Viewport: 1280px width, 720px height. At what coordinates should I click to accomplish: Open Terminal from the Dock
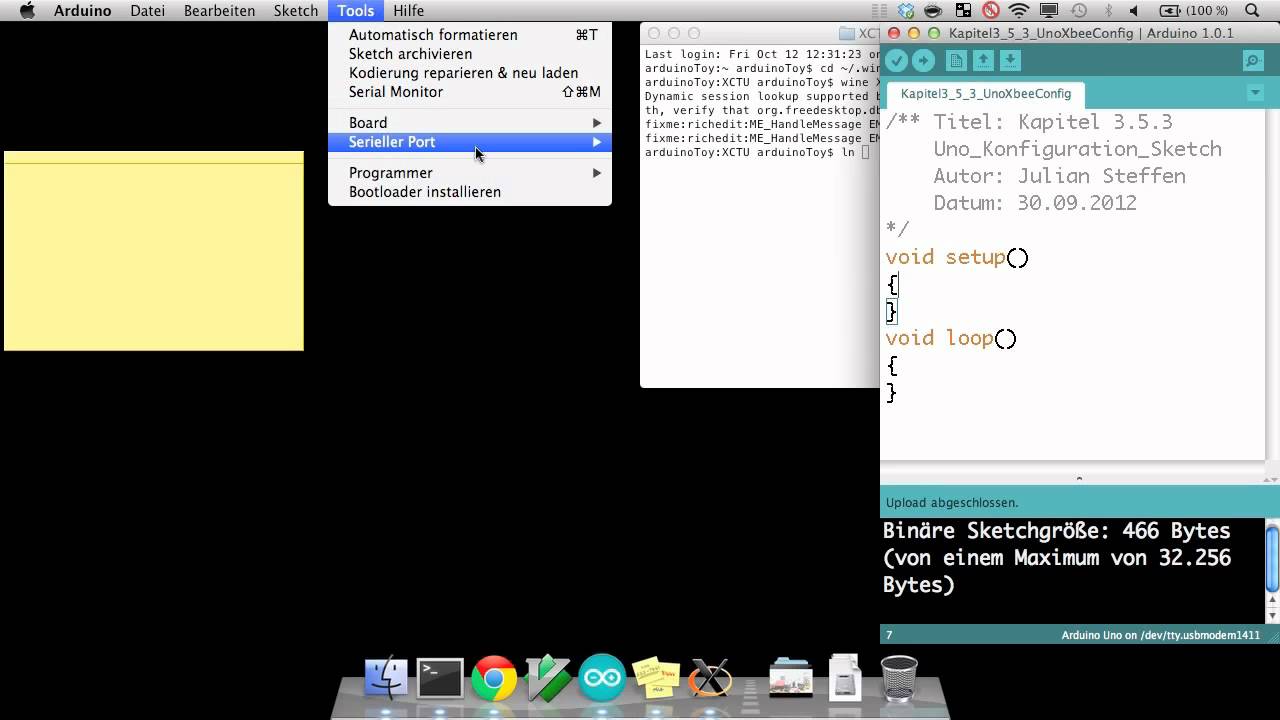point(440,678)
